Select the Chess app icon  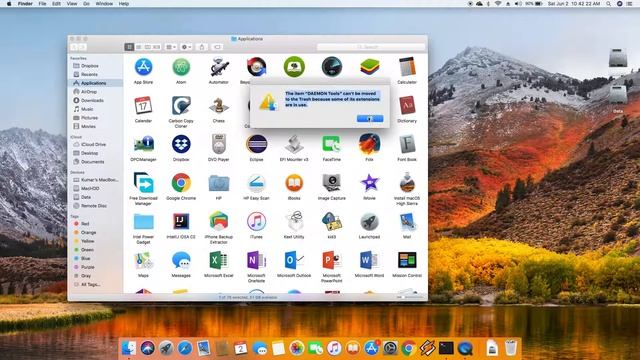click(x=219, y=106)
